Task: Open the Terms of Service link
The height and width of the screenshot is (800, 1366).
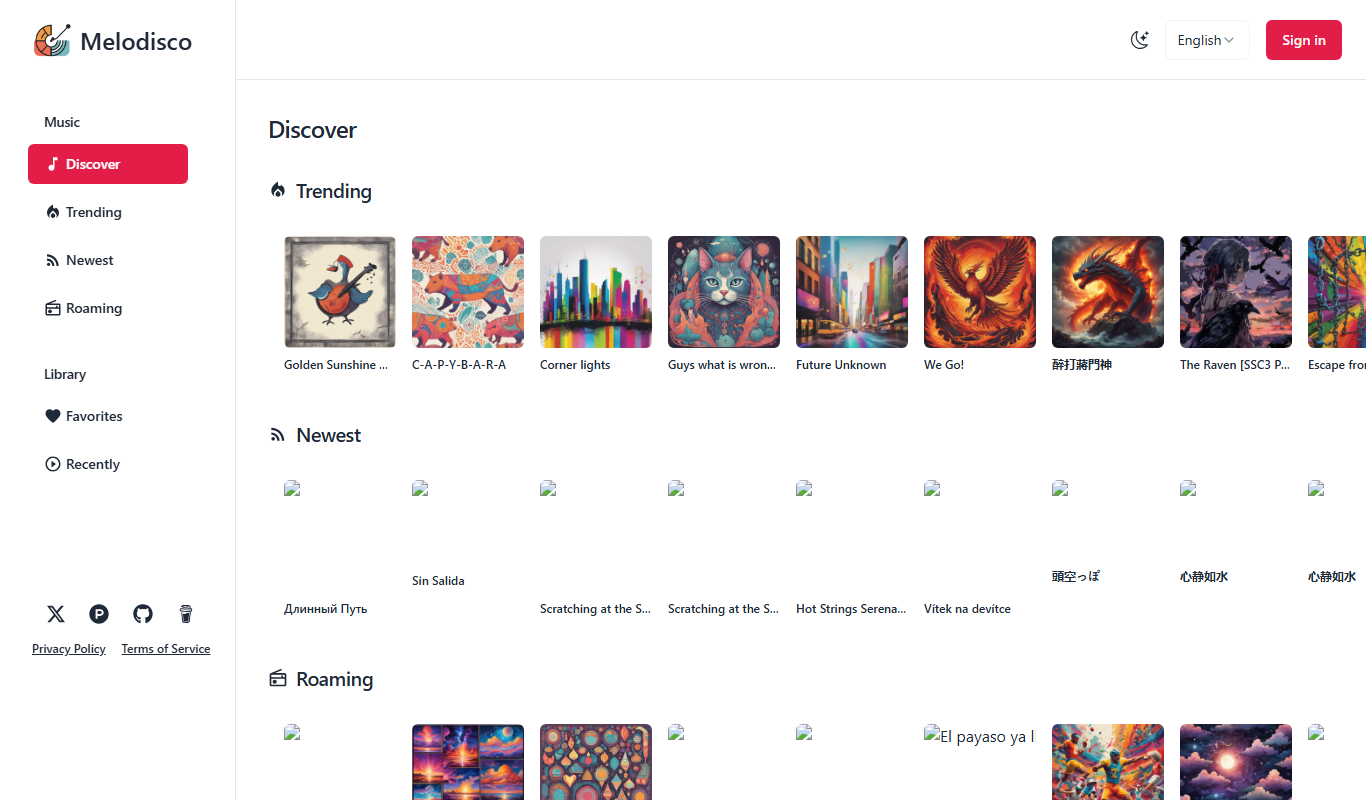Action: pyautogui.click(x=166, y=649)
